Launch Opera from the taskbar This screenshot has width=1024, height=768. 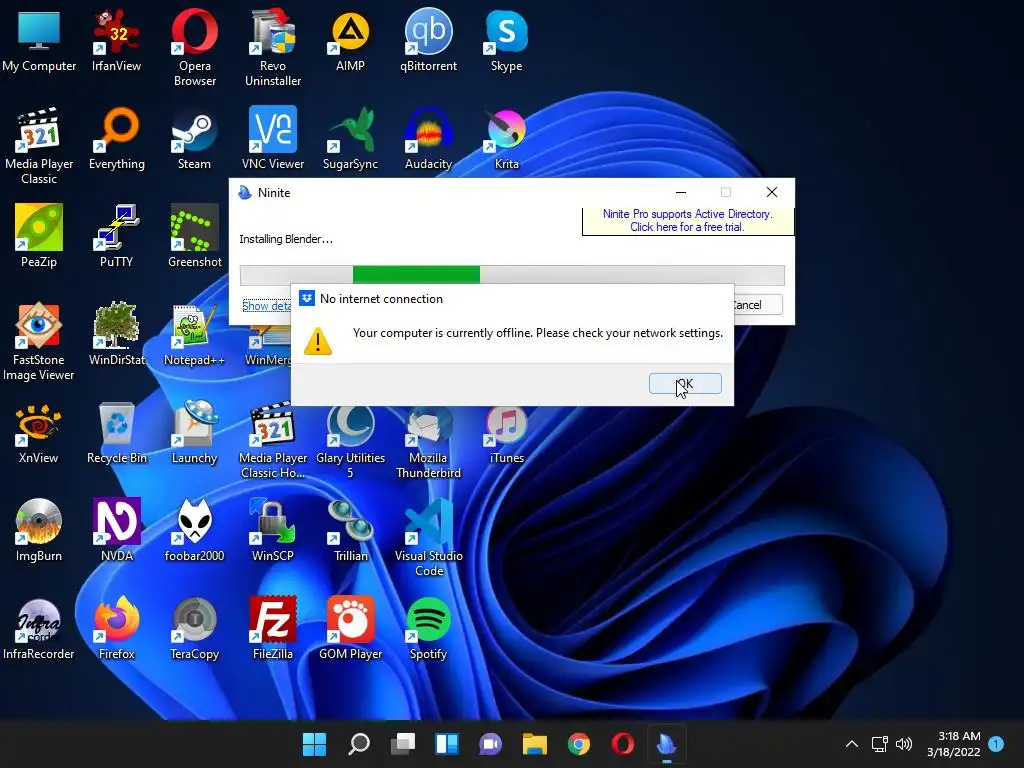point(622,744)
